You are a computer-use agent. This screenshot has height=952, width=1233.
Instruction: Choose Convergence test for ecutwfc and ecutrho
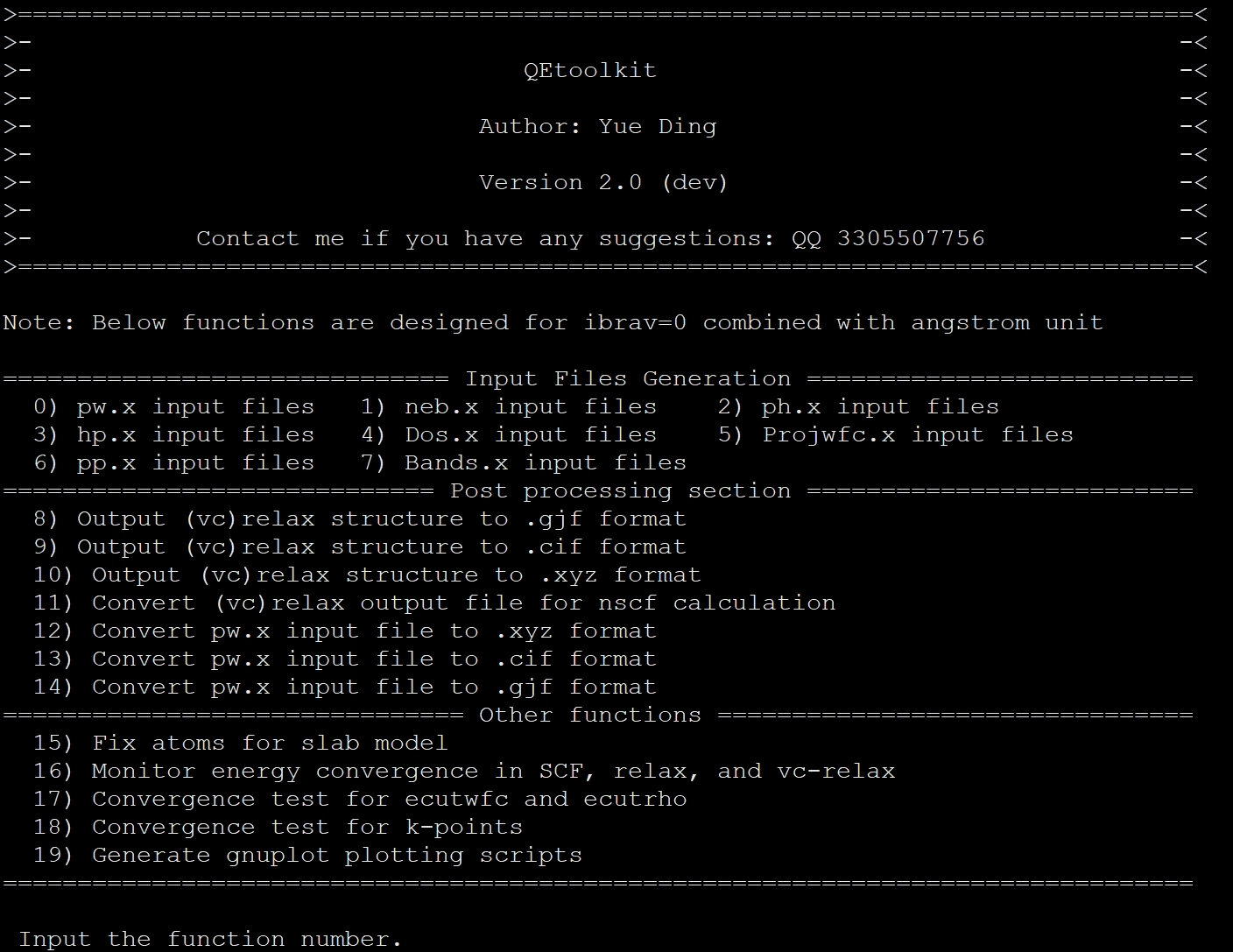click(x=360, y=800)
